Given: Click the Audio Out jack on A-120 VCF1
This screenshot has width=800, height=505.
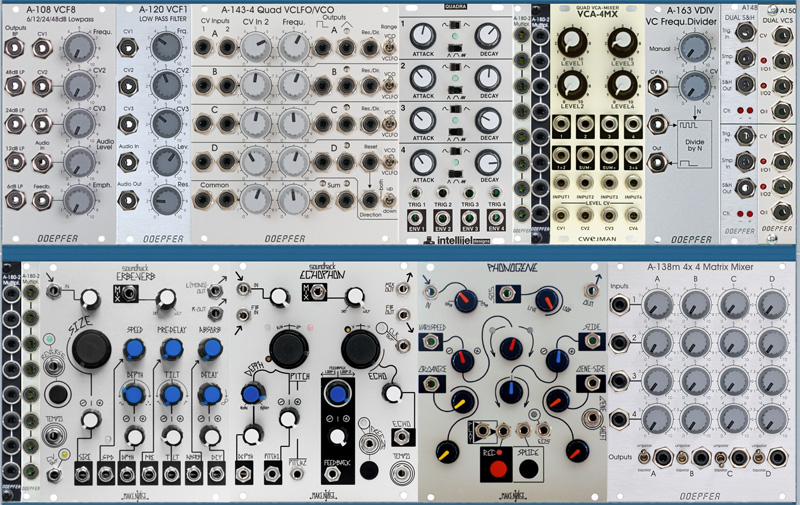Looking at the screenshot, I should click(x=130, y=199).
